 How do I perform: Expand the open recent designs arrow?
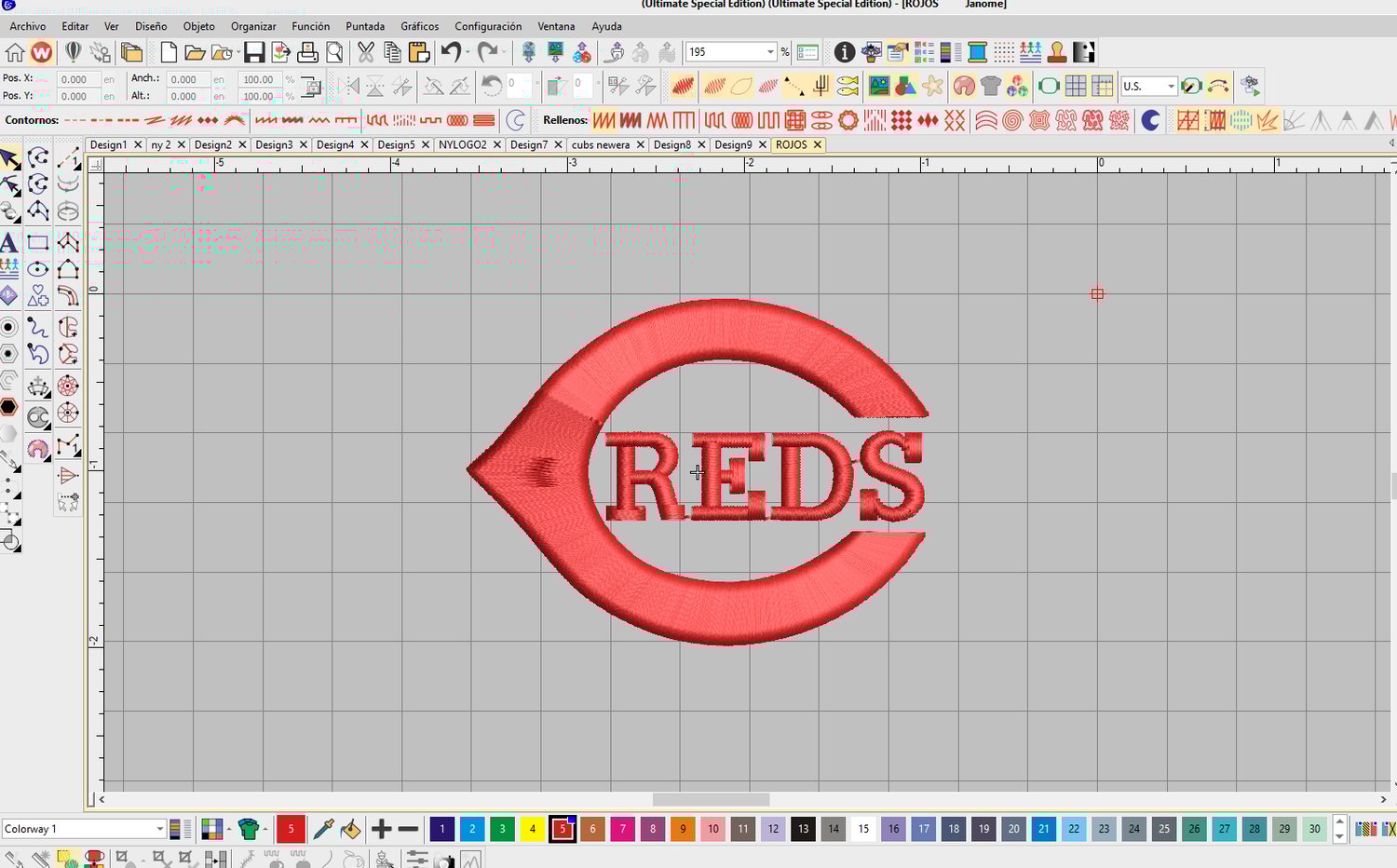(x=237, y=52)
